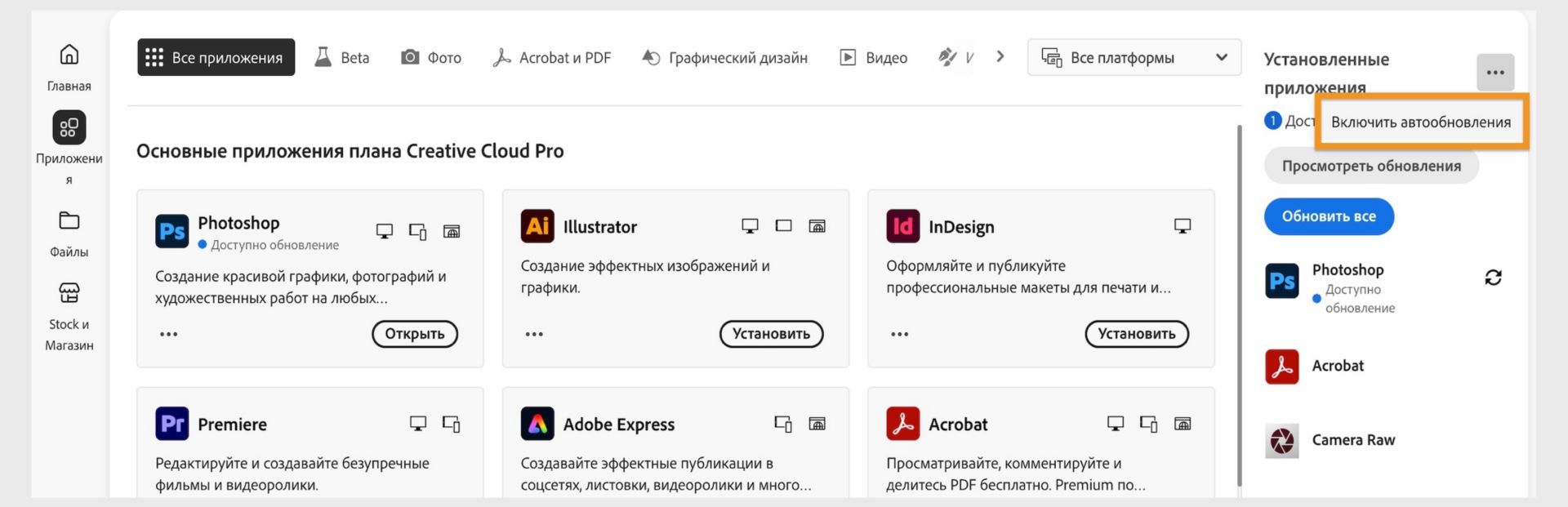
Task: Click the Установленные приложения heading
Action: point(1326,73)
